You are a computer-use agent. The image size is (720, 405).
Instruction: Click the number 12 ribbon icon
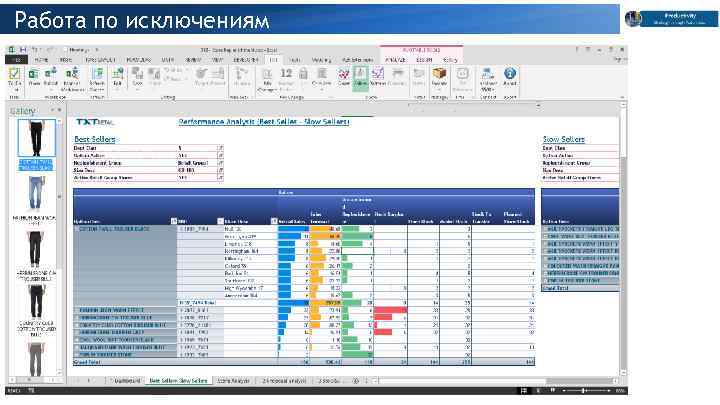286,73
